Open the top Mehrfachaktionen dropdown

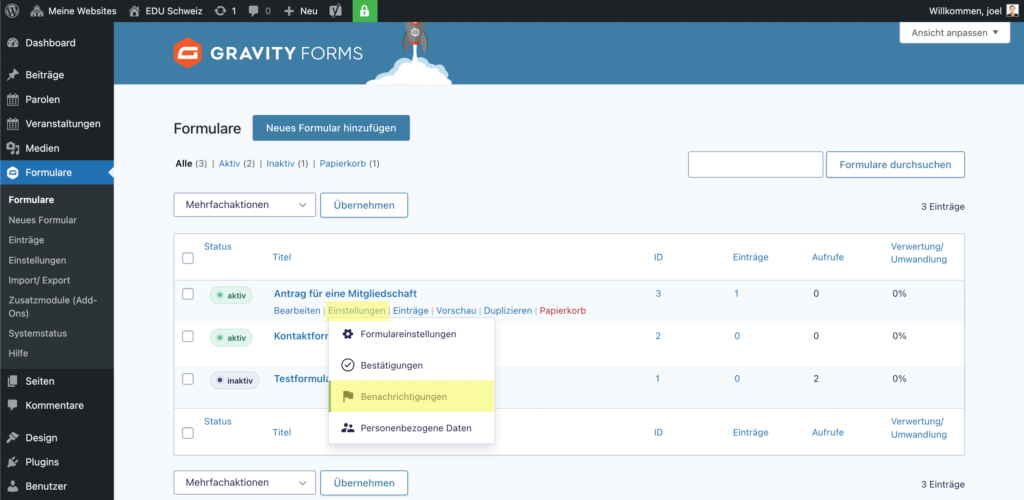point(244,205)
